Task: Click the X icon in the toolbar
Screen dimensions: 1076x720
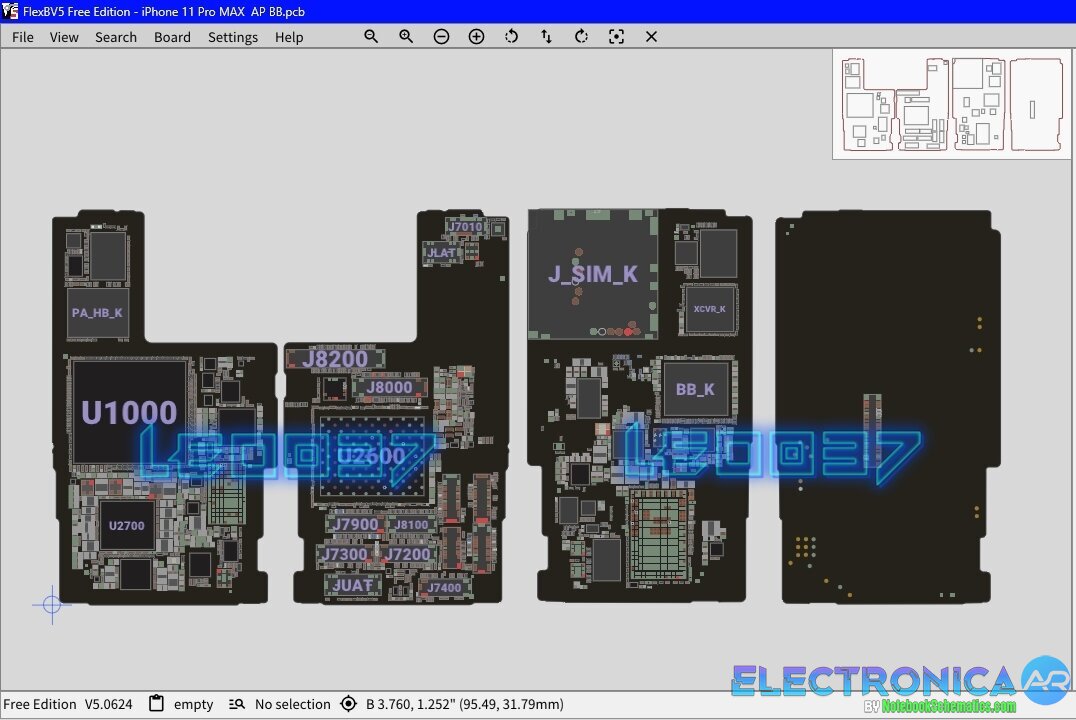Action: (x=651, y=36)
